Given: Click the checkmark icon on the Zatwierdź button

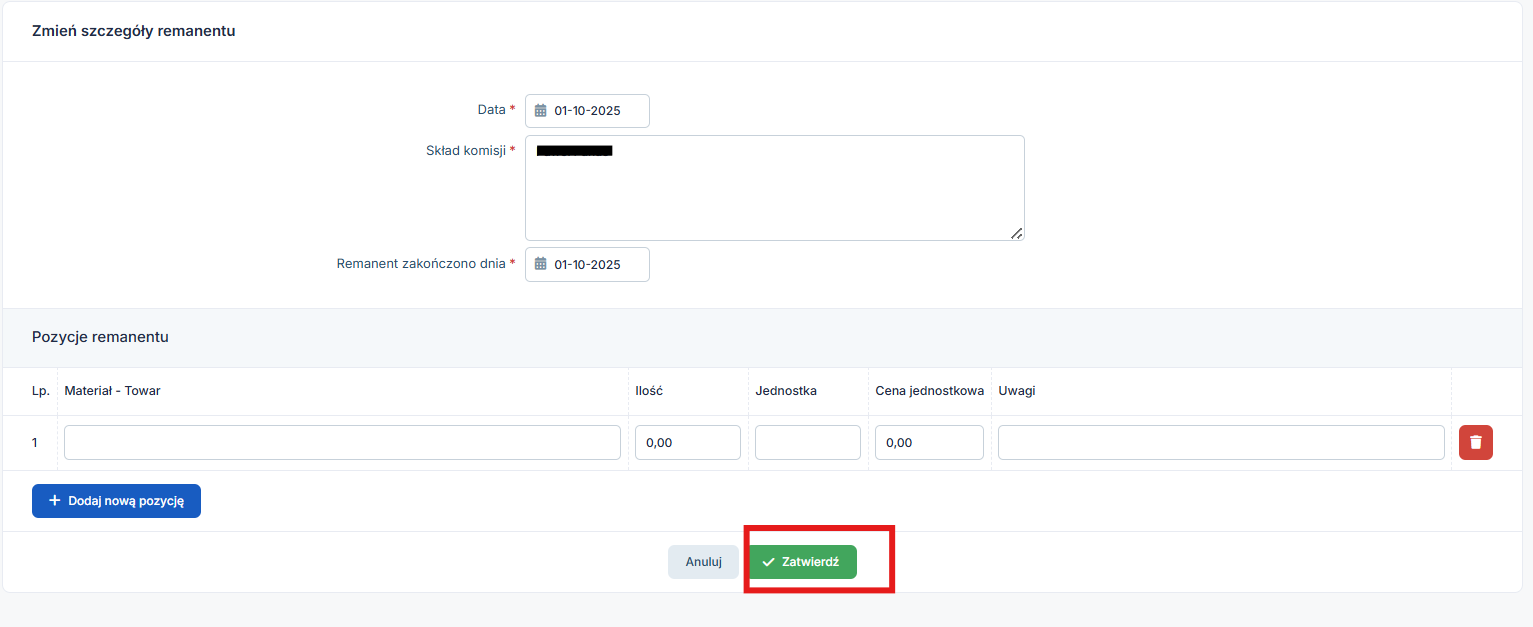Looking at the screenshot, I should [768, 562].
